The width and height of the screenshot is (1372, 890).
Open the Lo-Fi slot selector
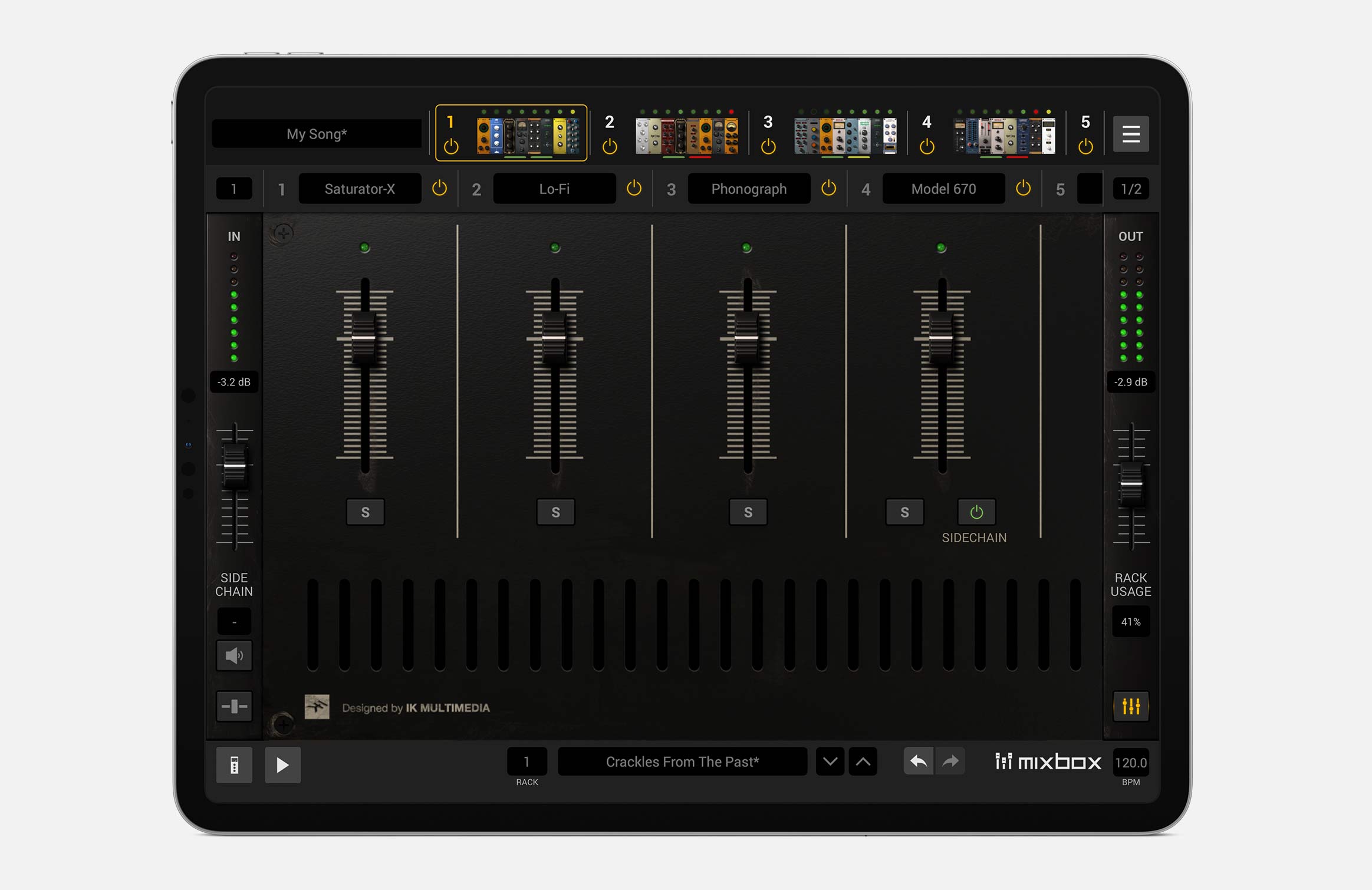tap(554, 189)
